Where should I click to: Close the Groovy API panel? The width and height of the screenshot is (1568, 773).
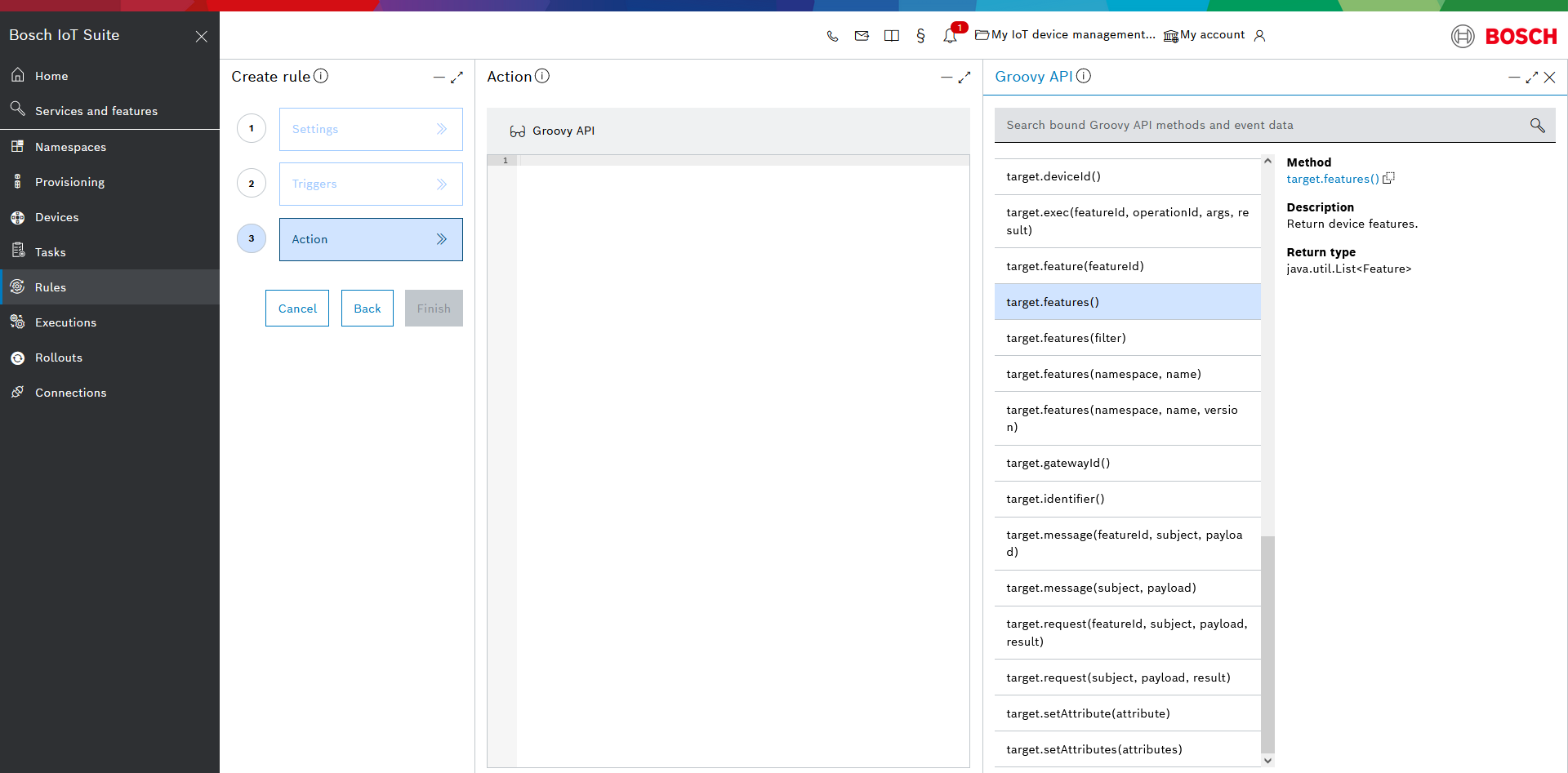click(1550, 78)
